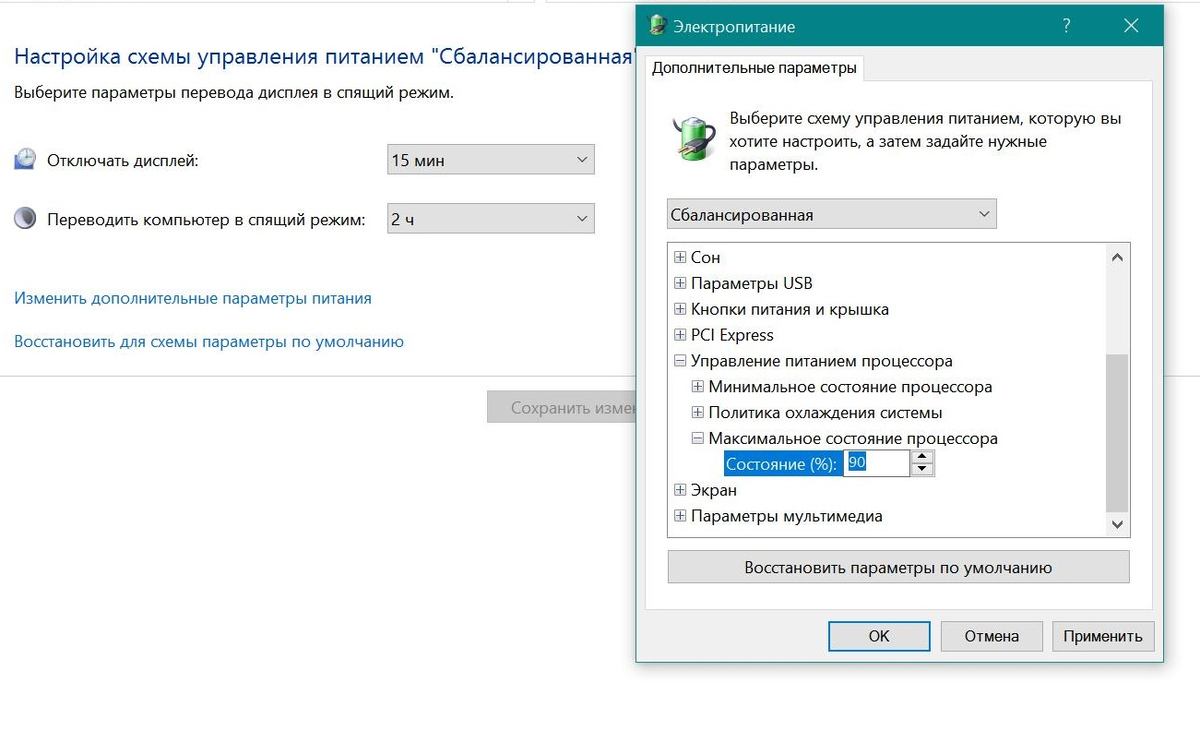Click the partially hidden 'Сохранить изменения' button
Viewport: 1200px width, 743px height.
pyautogui.click(x=561, y=407)
